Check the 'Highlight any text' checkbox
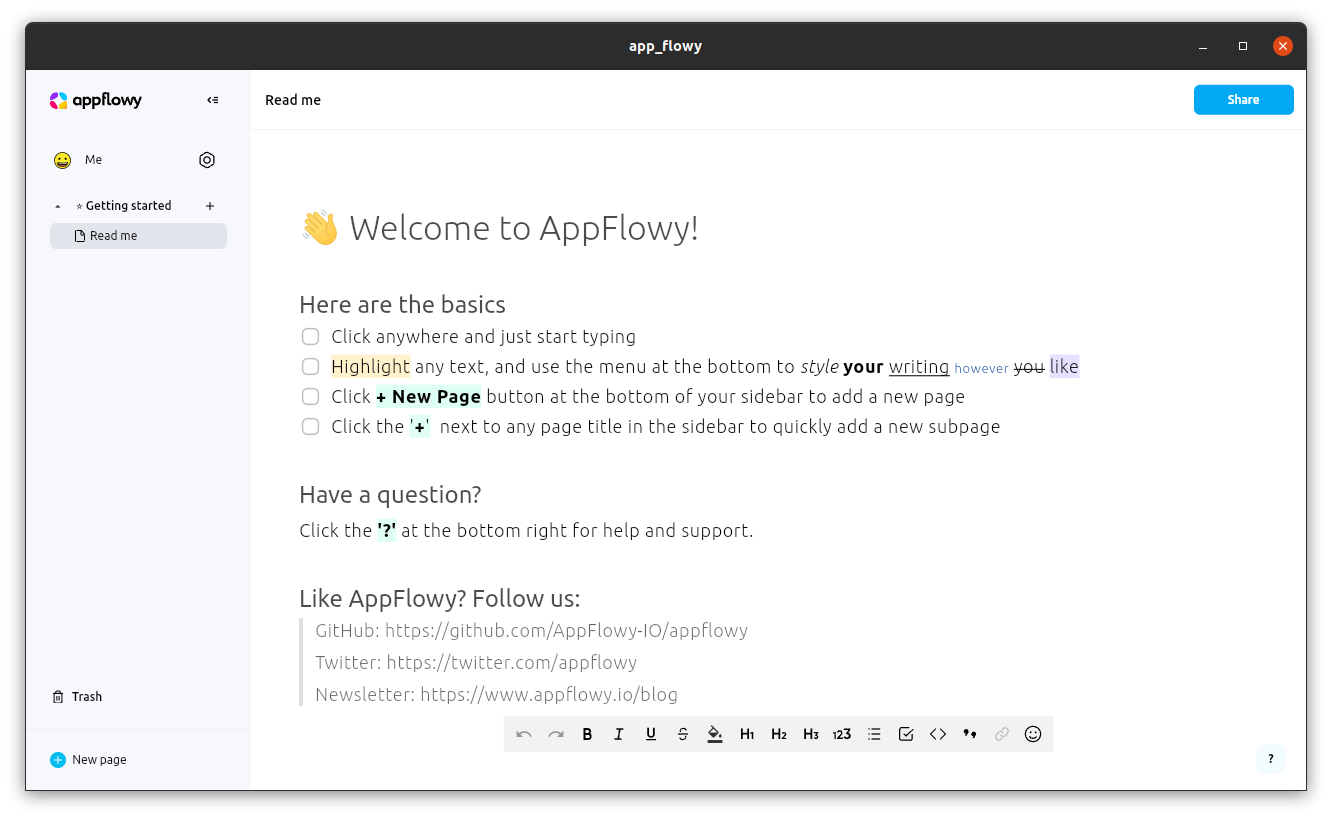 coord(310,366)
